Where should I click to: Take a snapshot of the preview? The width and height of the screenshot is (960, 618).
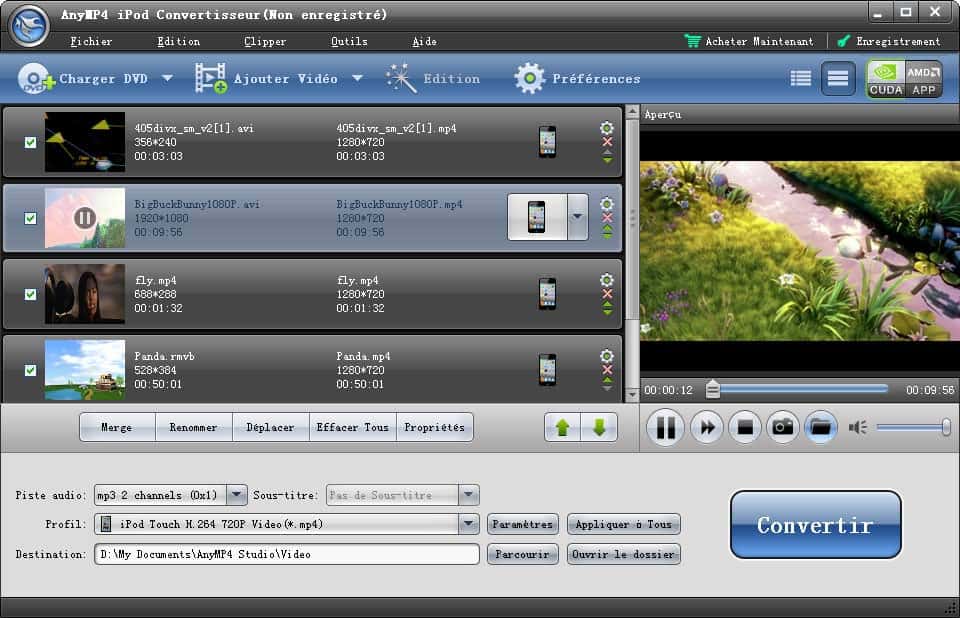coord(782,427)
